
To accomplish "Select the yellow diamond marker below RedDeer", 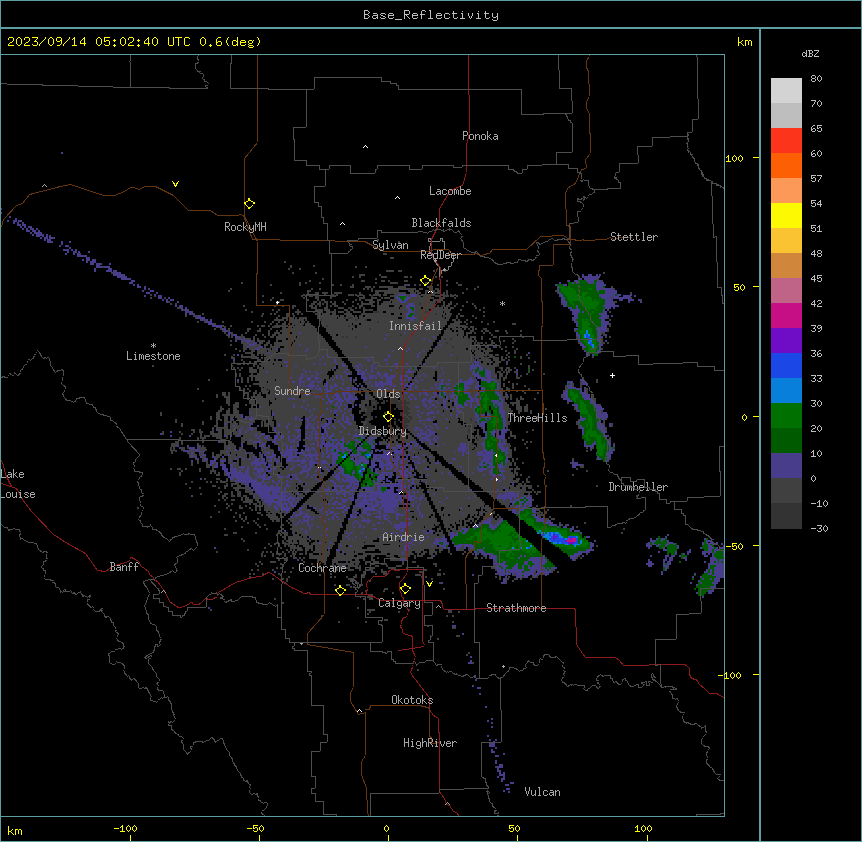I will pyautogui.click(x=426, y=281).
